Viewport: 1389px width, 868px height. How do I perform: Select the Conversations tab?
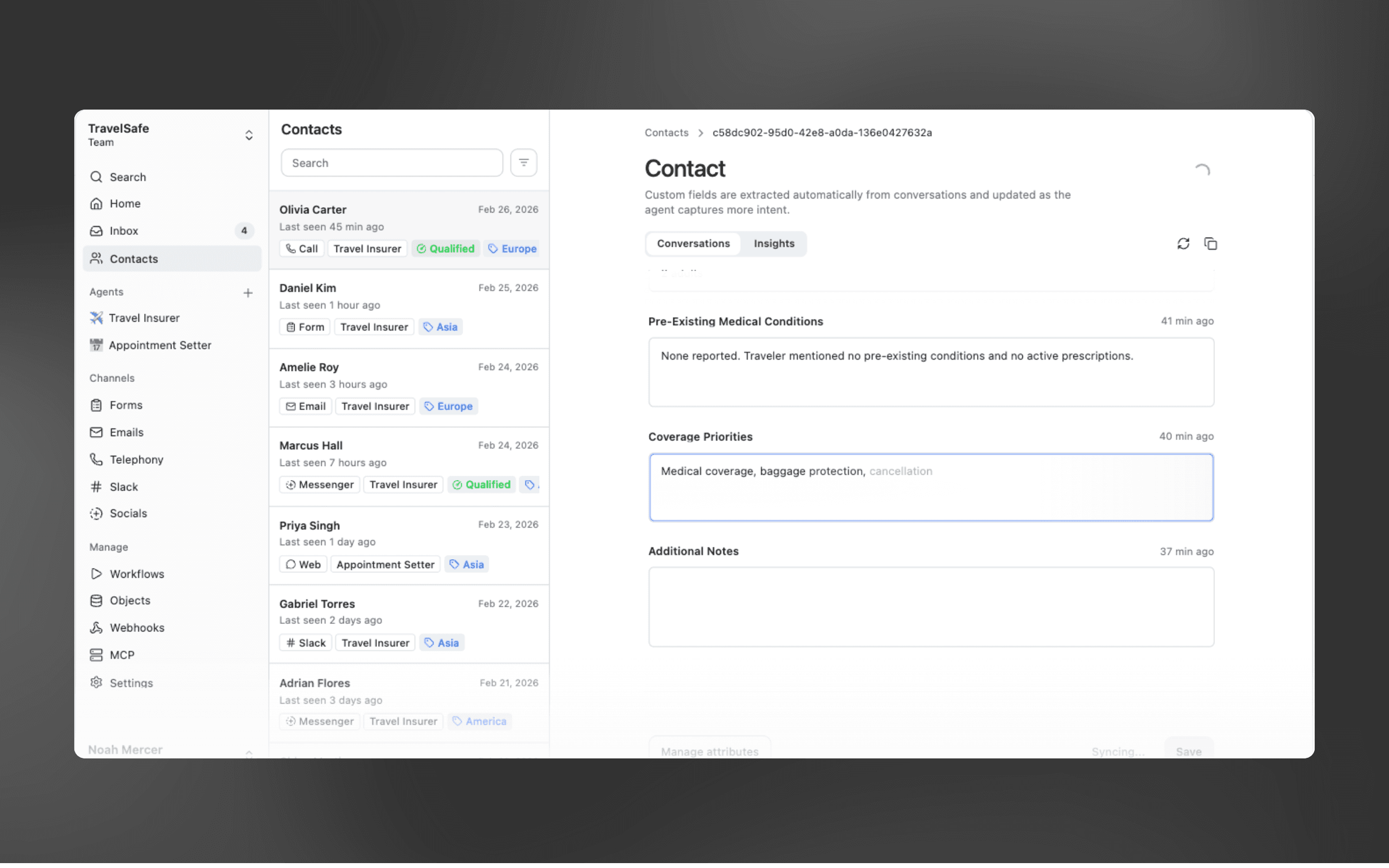(x=693, y=244)
